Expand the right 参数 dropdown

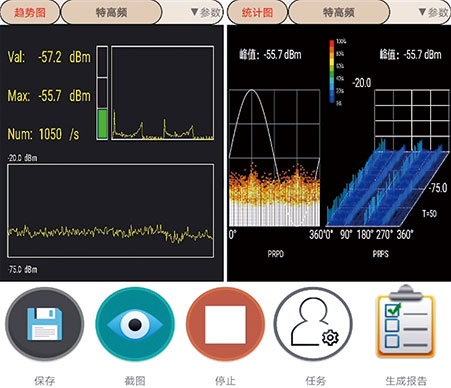point(433,13)
